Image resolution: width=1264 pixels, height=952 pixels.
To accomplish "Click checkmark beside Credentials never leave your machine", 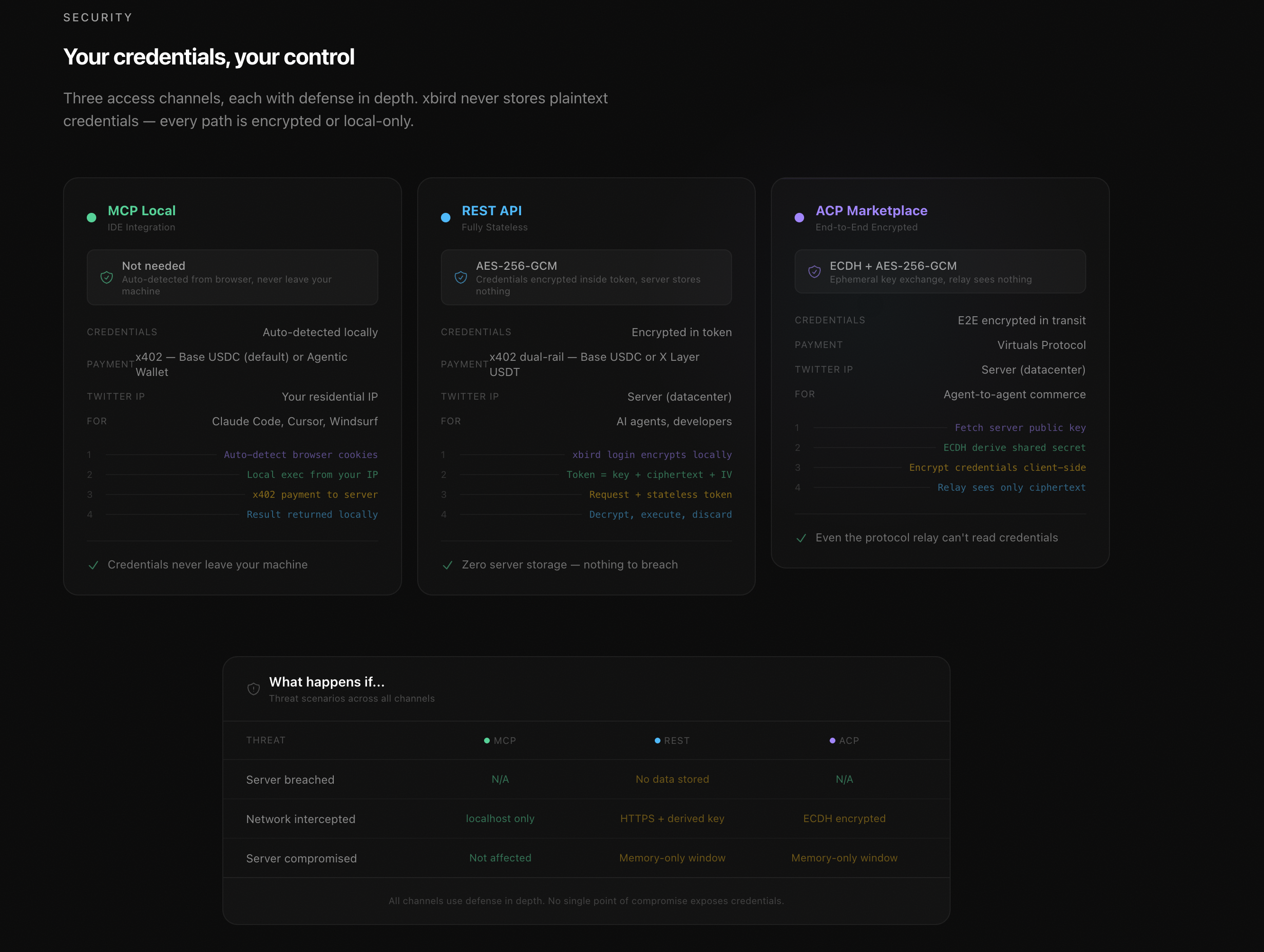I will point(94,566).
